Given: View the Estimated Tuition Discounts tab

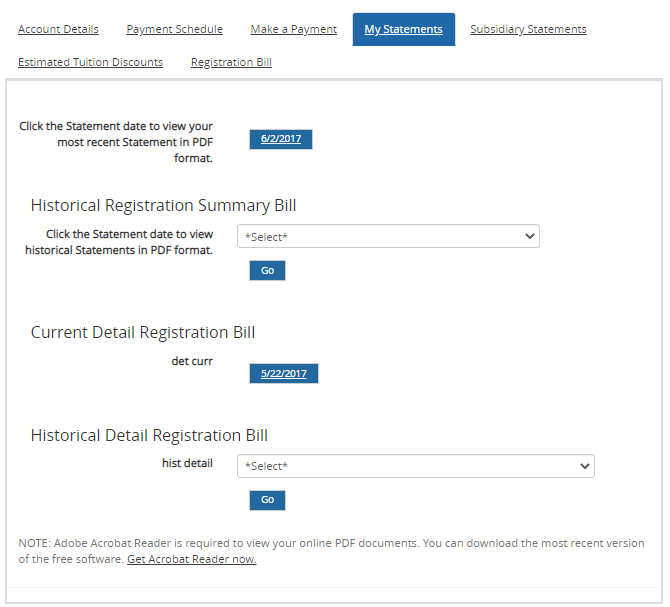Looking at the screenshot, I should coord(90,62).
